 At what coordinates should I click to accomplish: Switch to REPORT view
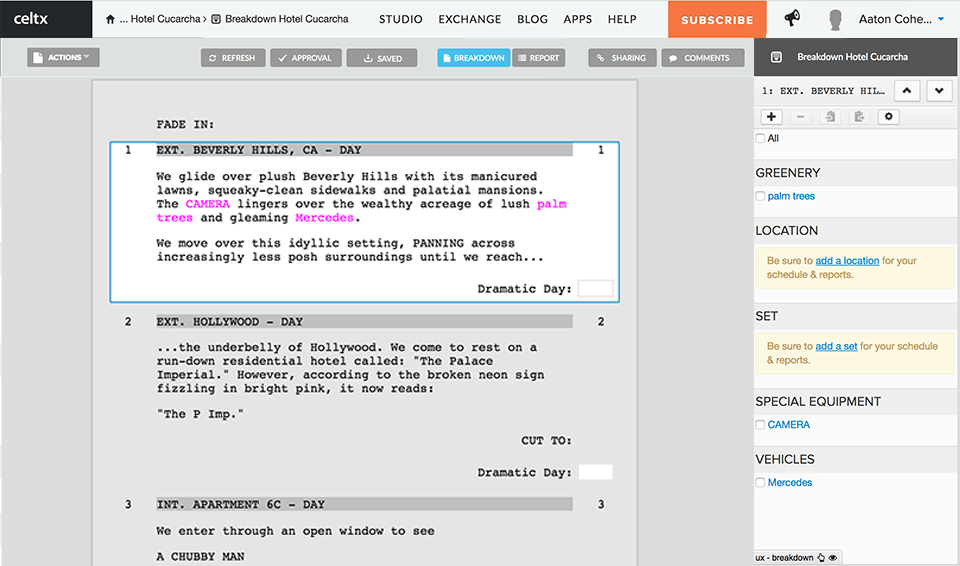pyautogui.click(x=539, y=58)
